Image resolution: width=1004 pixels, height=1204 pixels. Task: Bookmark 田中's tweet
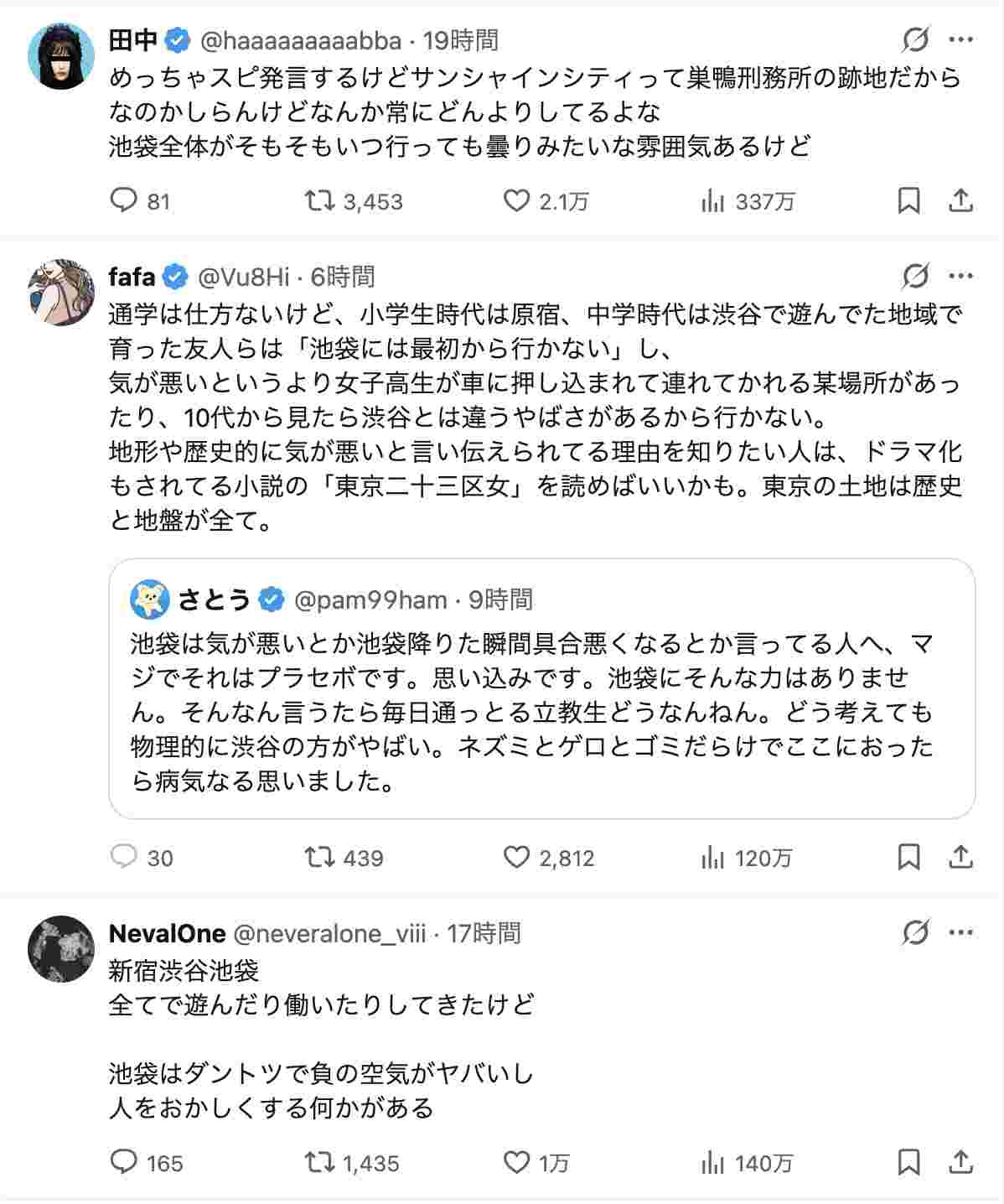pyautogui.click(x=908, y=201)
